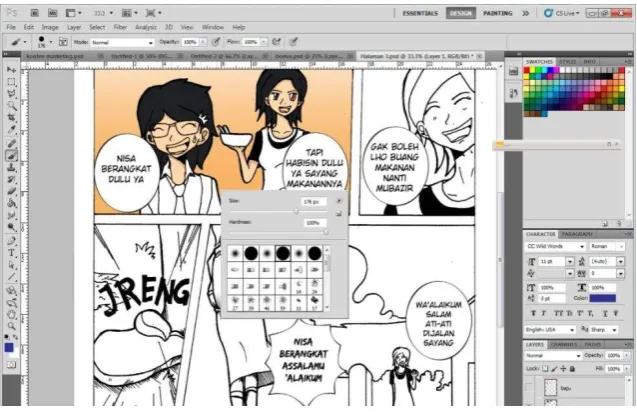This screenshot has height=414, width=637.
Task: Open the Image menu
Action: tap(50, 27)
